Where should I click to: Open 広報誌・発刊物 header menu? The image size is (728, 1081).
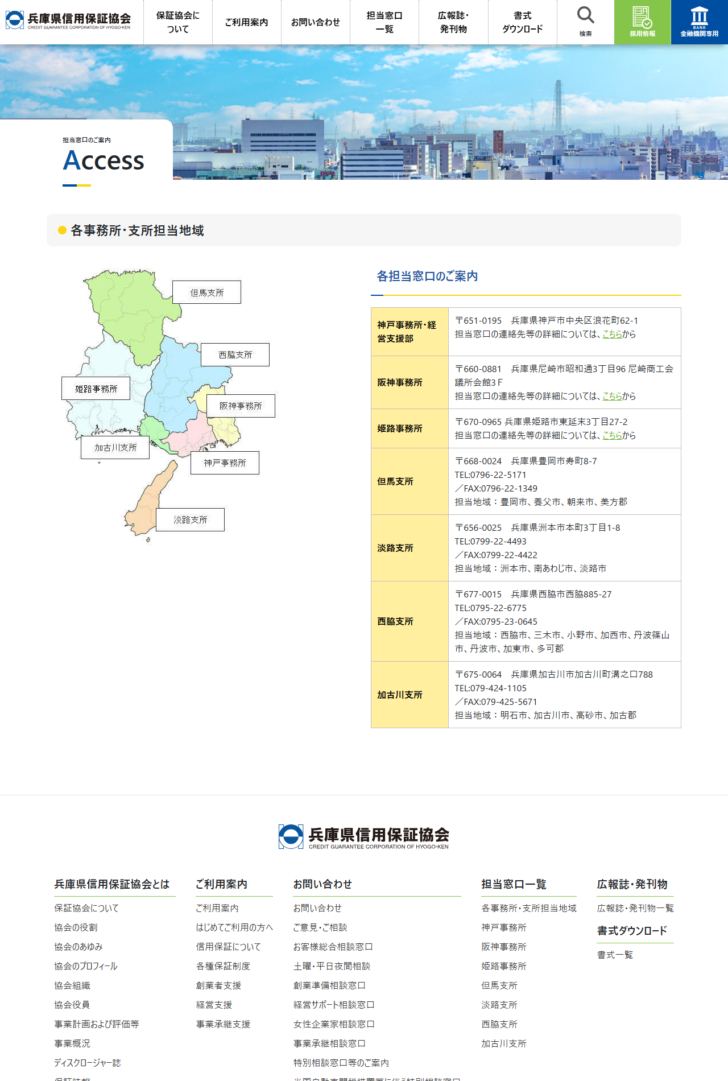coord(453,22)
